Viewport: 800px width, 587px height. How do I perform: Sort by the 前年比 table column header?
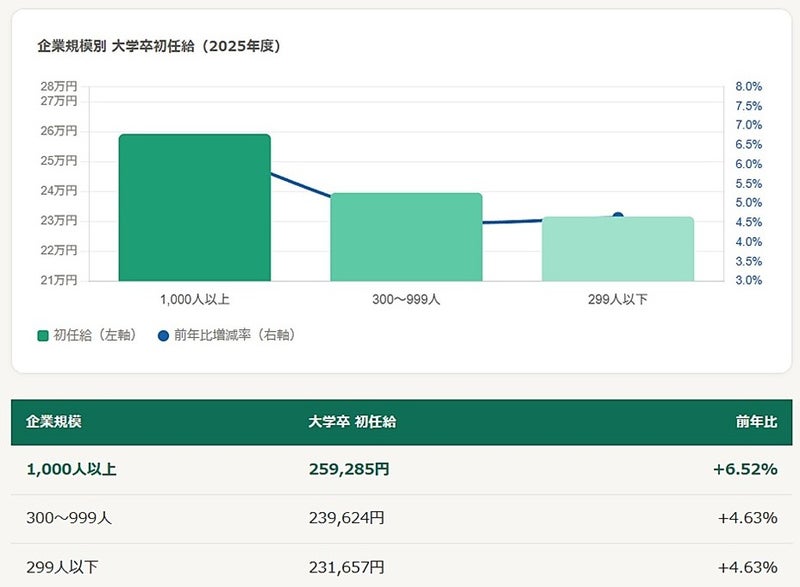click(x=756, y=422)
